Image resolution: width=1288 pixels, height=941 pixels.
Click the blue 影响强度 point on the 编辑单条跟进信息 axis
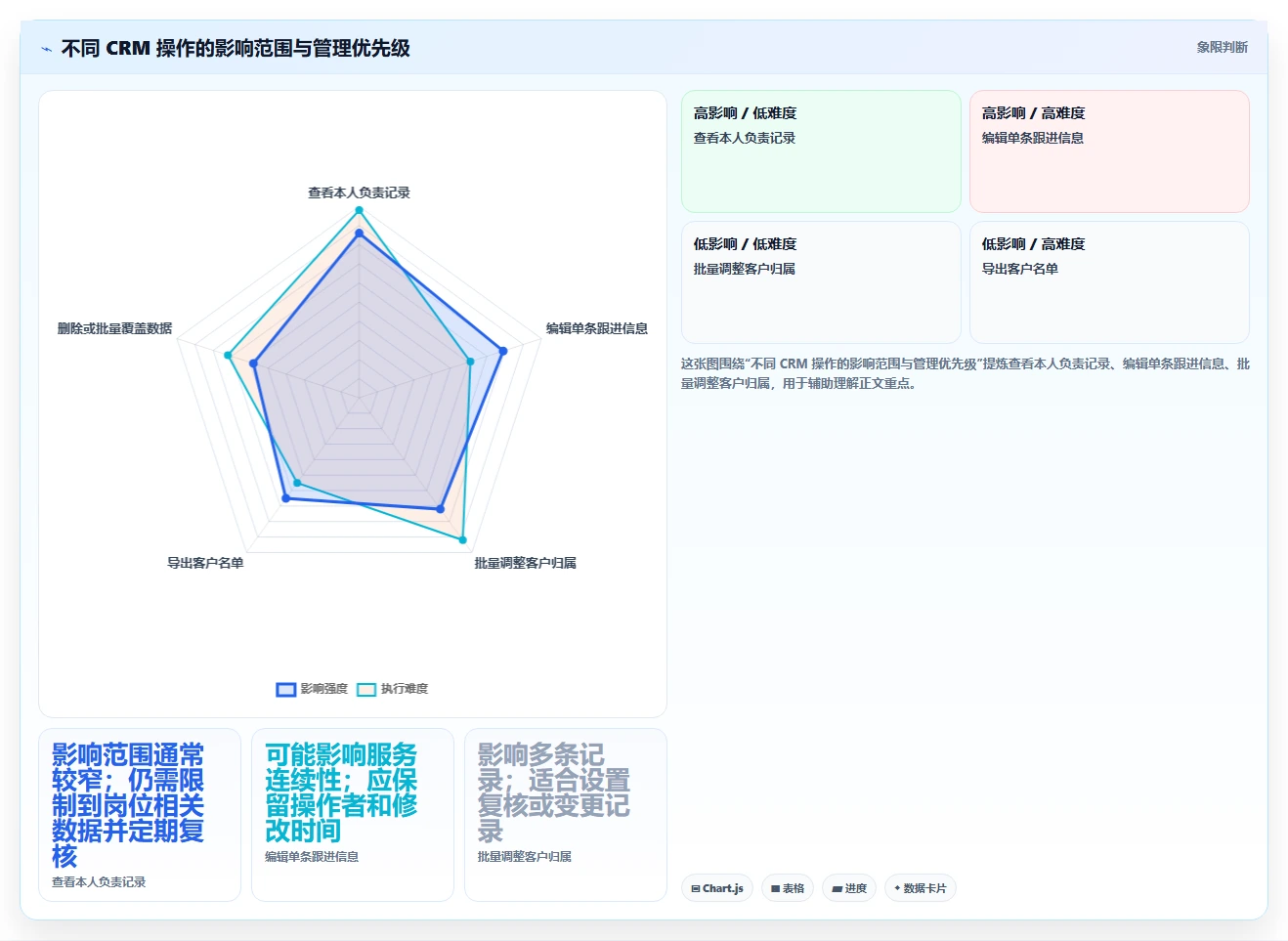503,351
